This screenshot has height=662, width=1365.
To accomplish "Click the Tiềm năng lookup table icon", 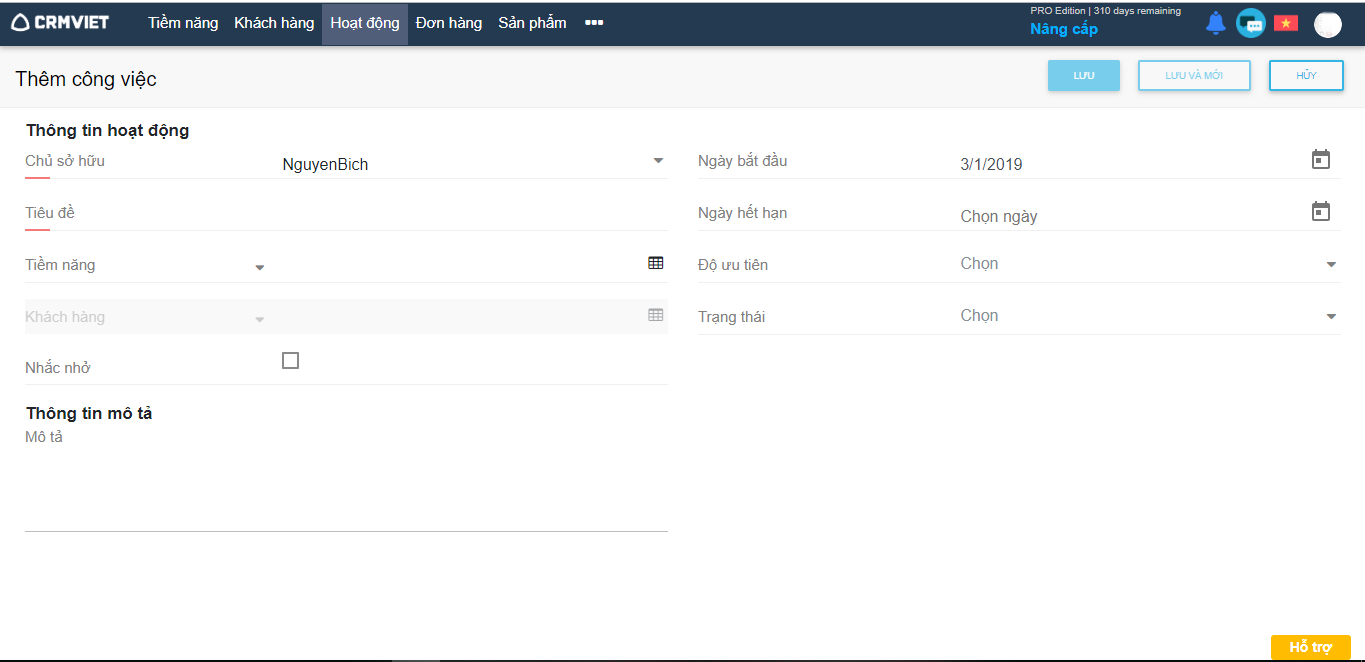I will [x=655, y=263].
